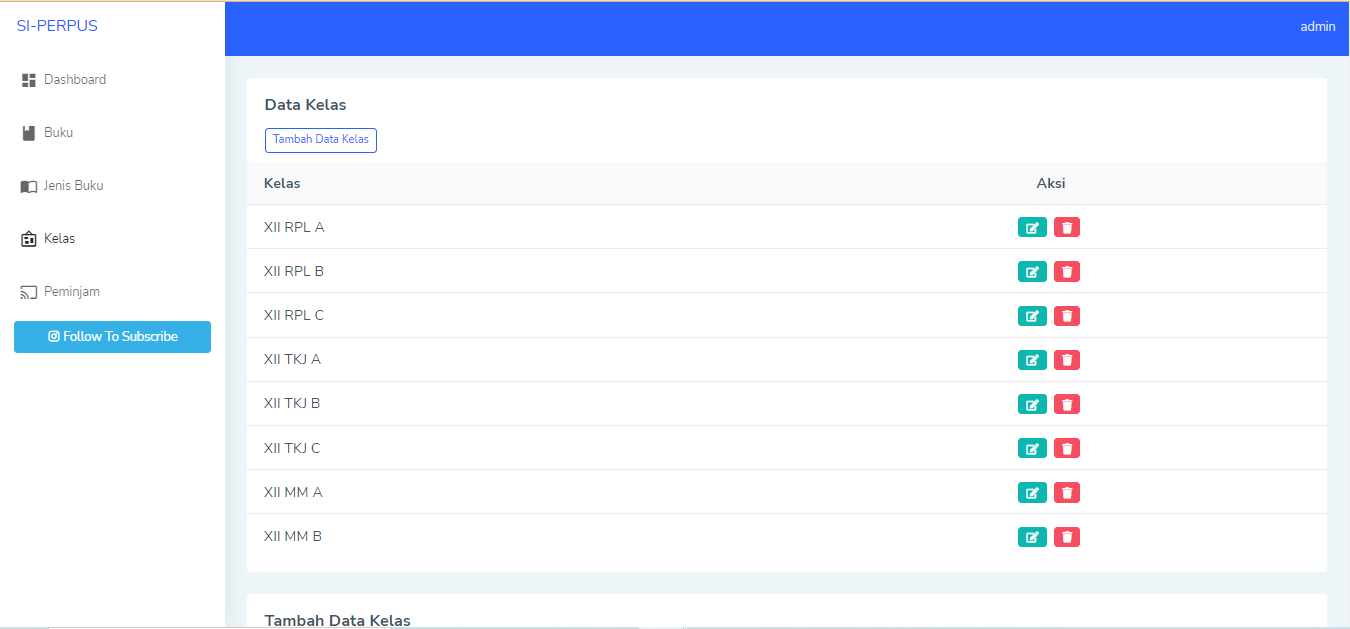Click the Data Kelas card heading

tap(306, 105)
